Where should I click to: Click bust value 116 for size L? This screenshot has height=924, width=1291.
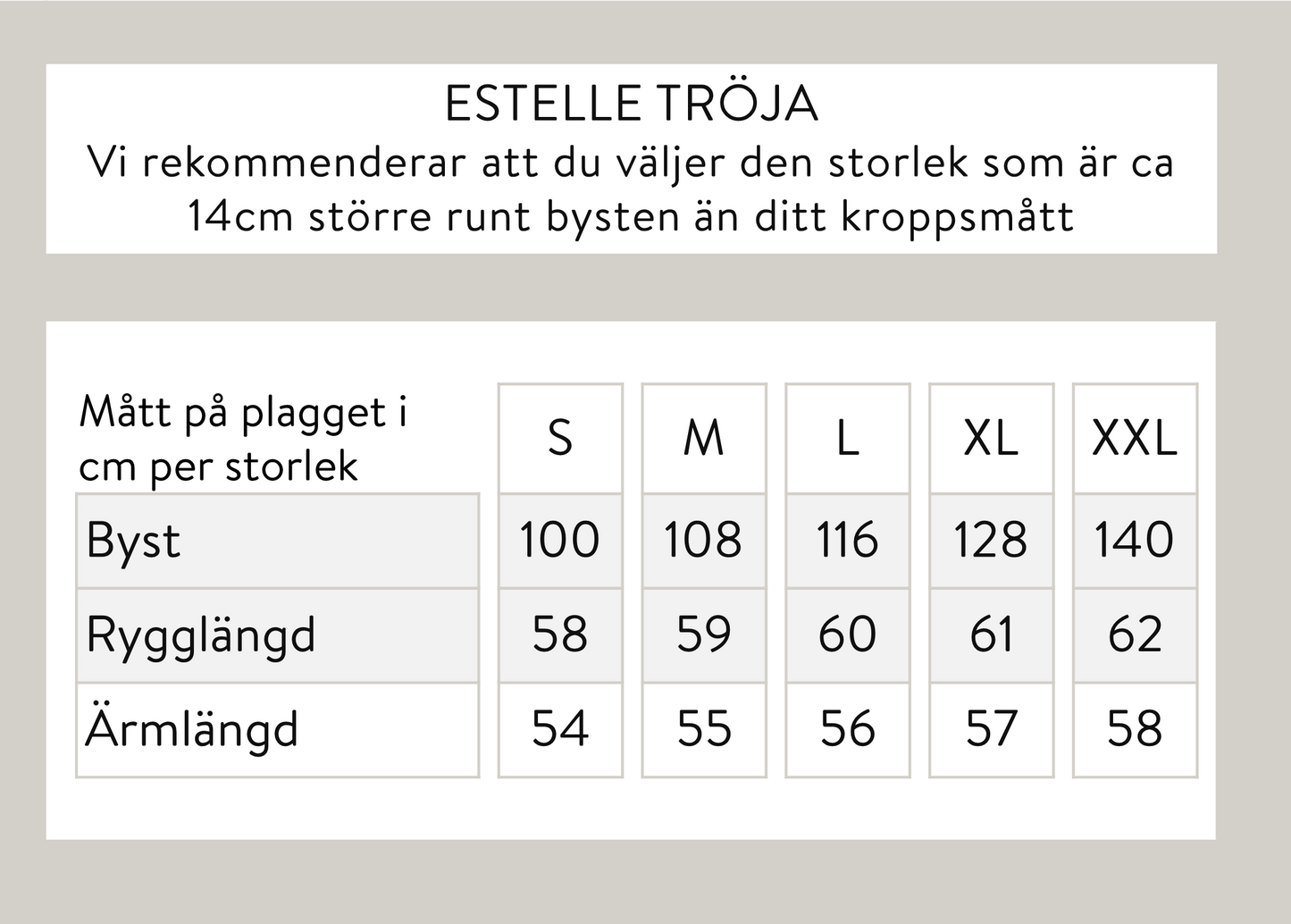847,541
